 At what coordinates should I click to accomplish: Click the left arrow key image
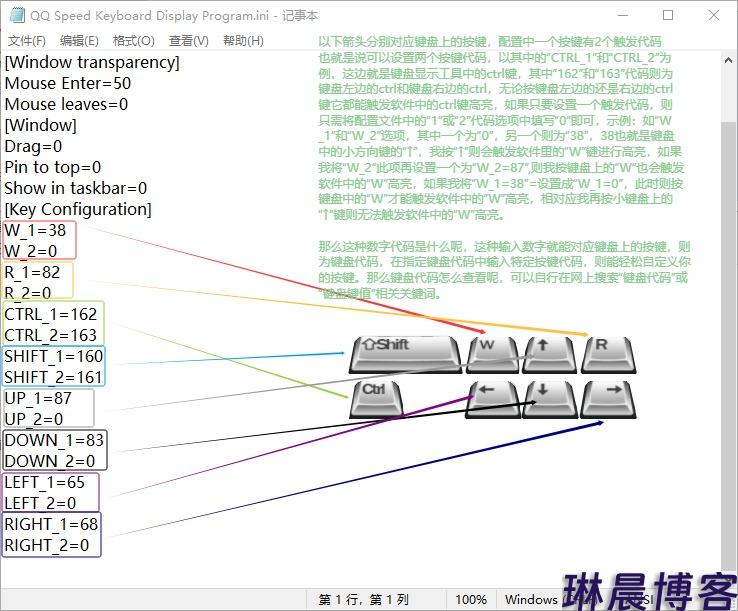click(x=493, y=398)
